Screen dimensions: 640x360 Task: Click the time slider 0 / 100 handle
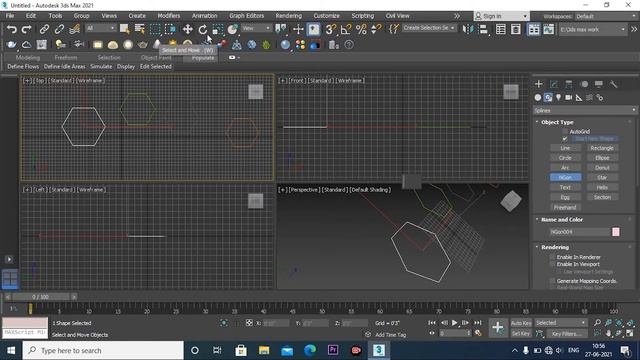click(40, 297)
